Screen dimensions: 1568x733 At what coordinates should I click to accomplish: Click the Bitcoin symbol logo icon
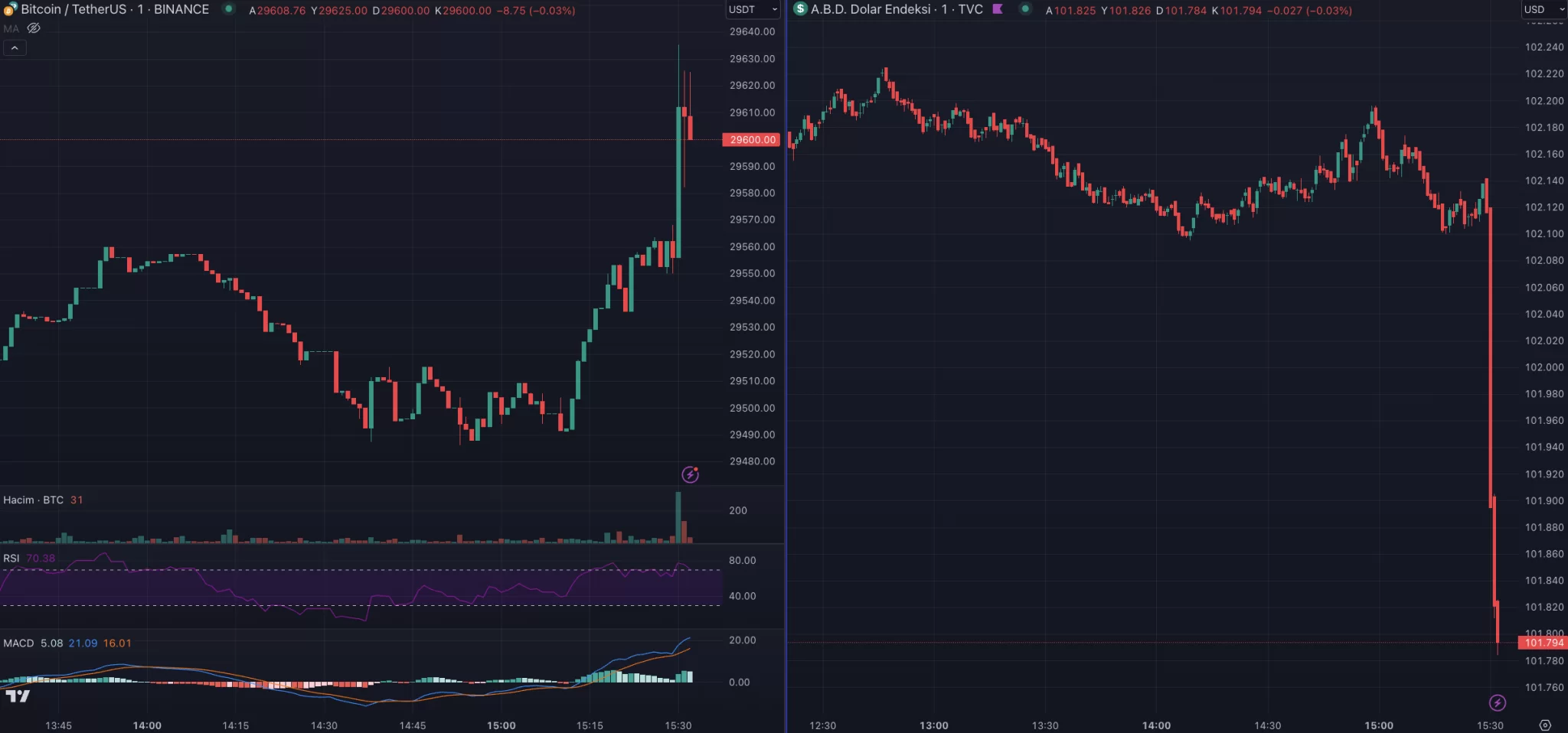coord(10,9)
